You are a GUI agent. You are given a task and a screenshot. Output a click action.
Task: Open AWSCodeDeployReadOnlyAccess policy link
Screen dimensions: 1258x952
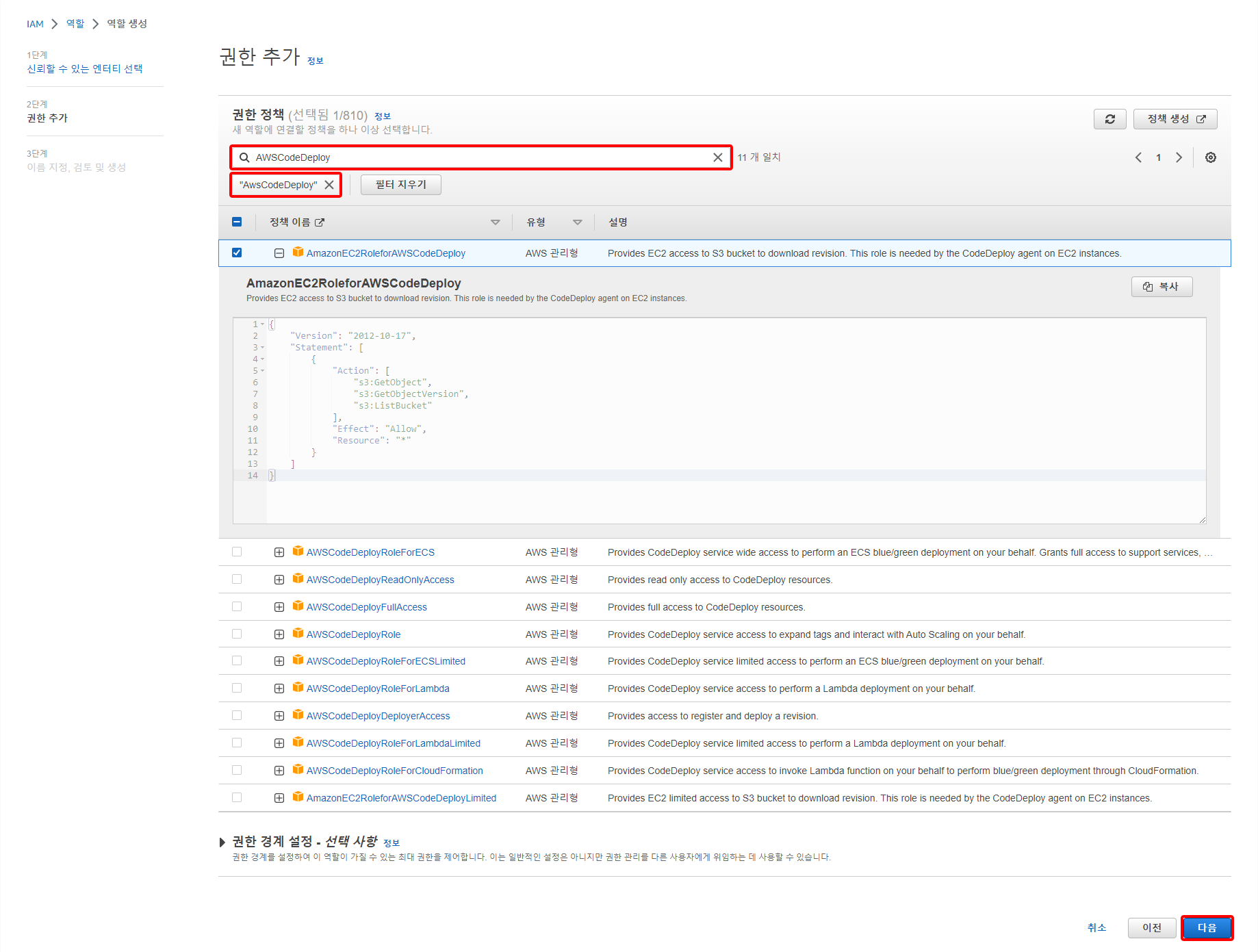tap(380, 580)
